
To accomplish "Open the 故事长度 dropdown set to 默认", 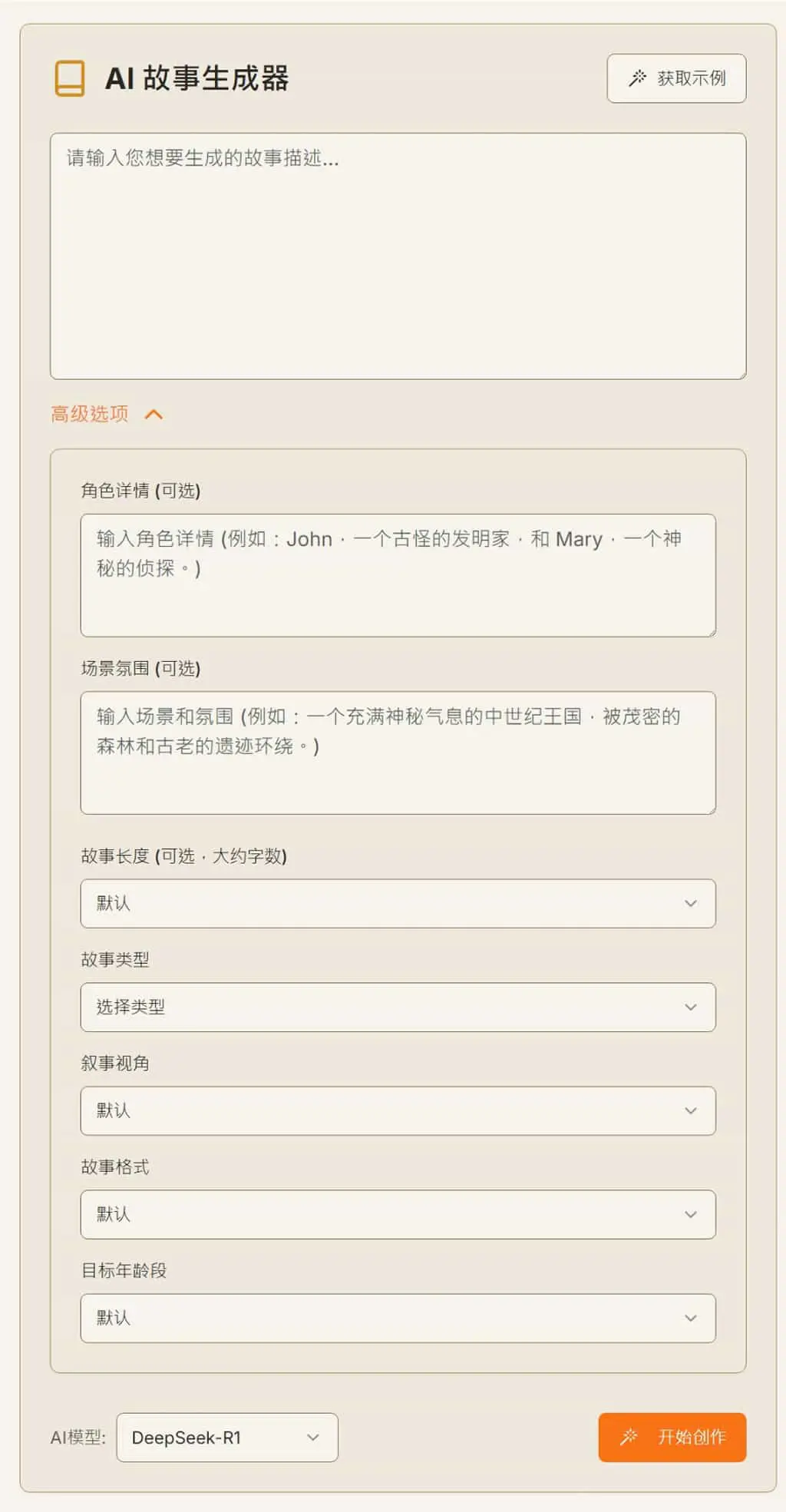I will 398,904.
